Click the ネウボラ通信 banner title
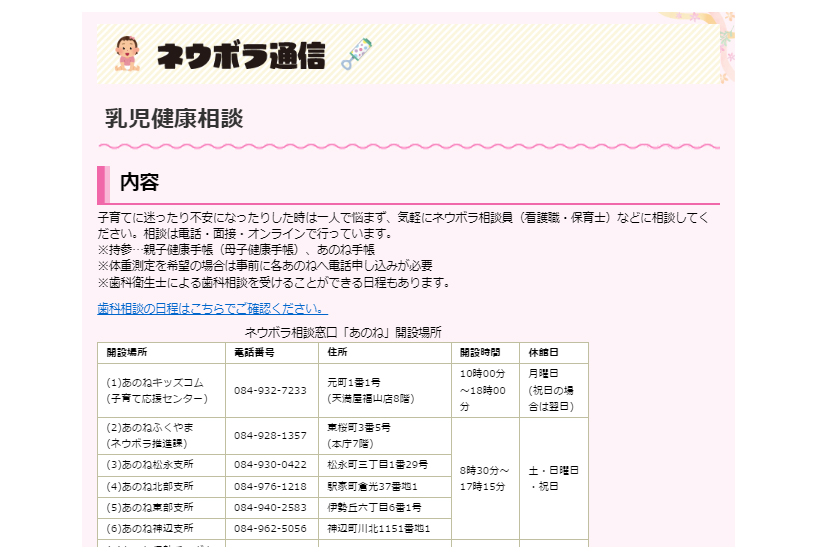Screen dimensions: 815x560 click(x=241, y=57)
